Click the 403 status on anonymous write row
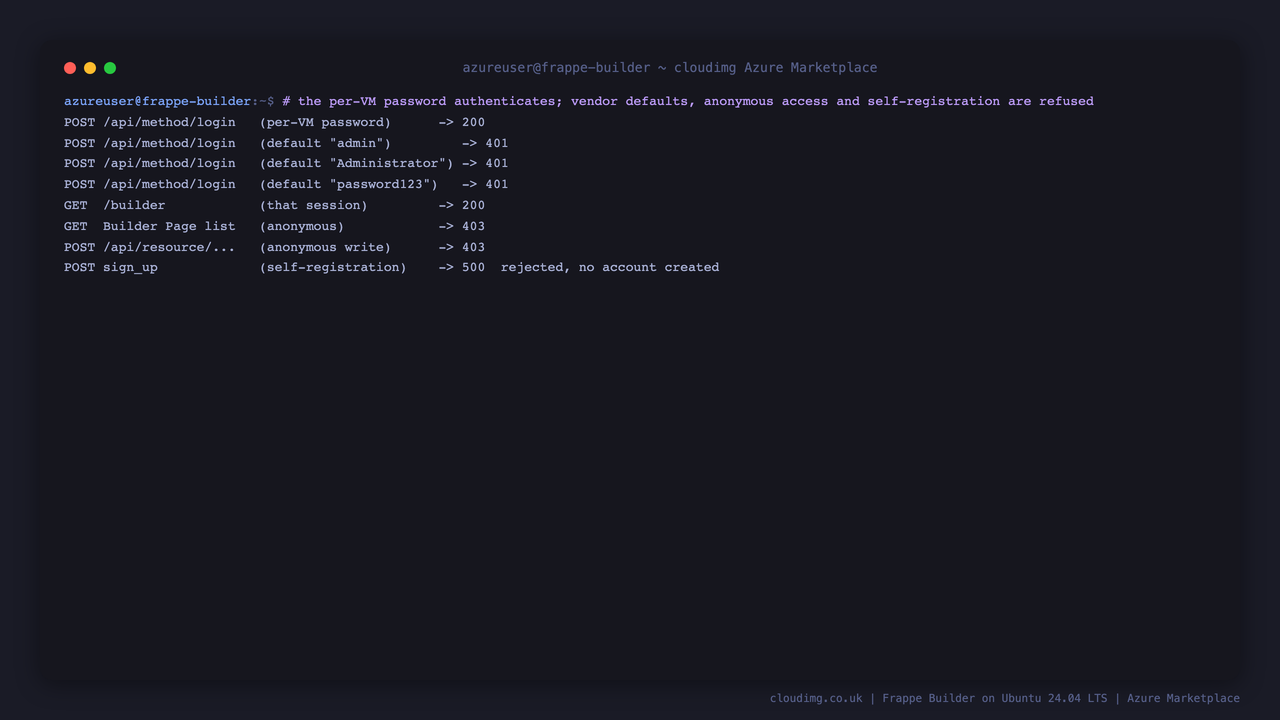Screen dimensions: 1280x720 [x=473, y=247]
